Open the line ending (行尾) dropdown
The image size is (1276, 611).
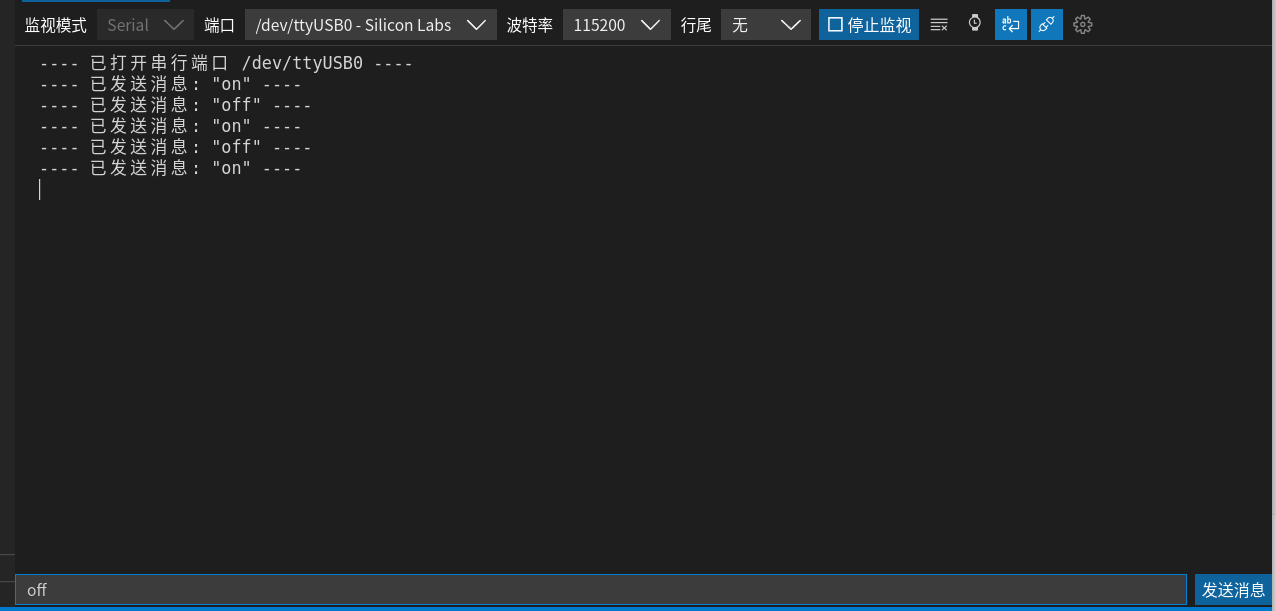(x=765, y=25)
